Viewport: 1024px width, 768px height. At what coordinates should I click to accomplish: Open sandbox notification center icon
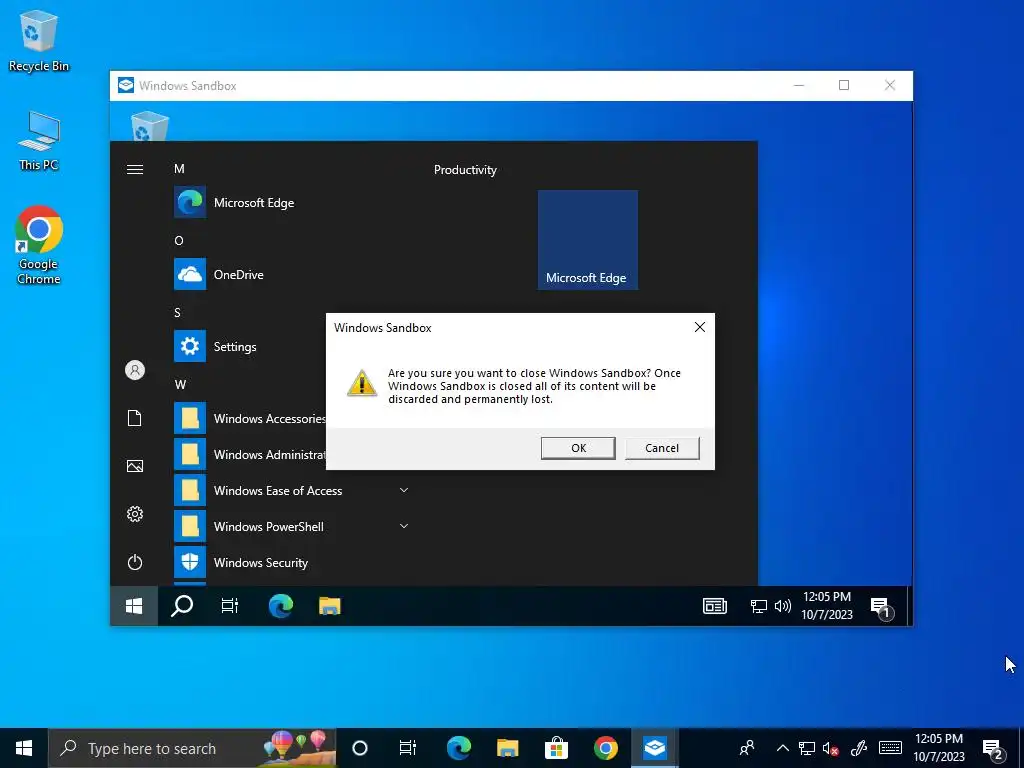881,607
